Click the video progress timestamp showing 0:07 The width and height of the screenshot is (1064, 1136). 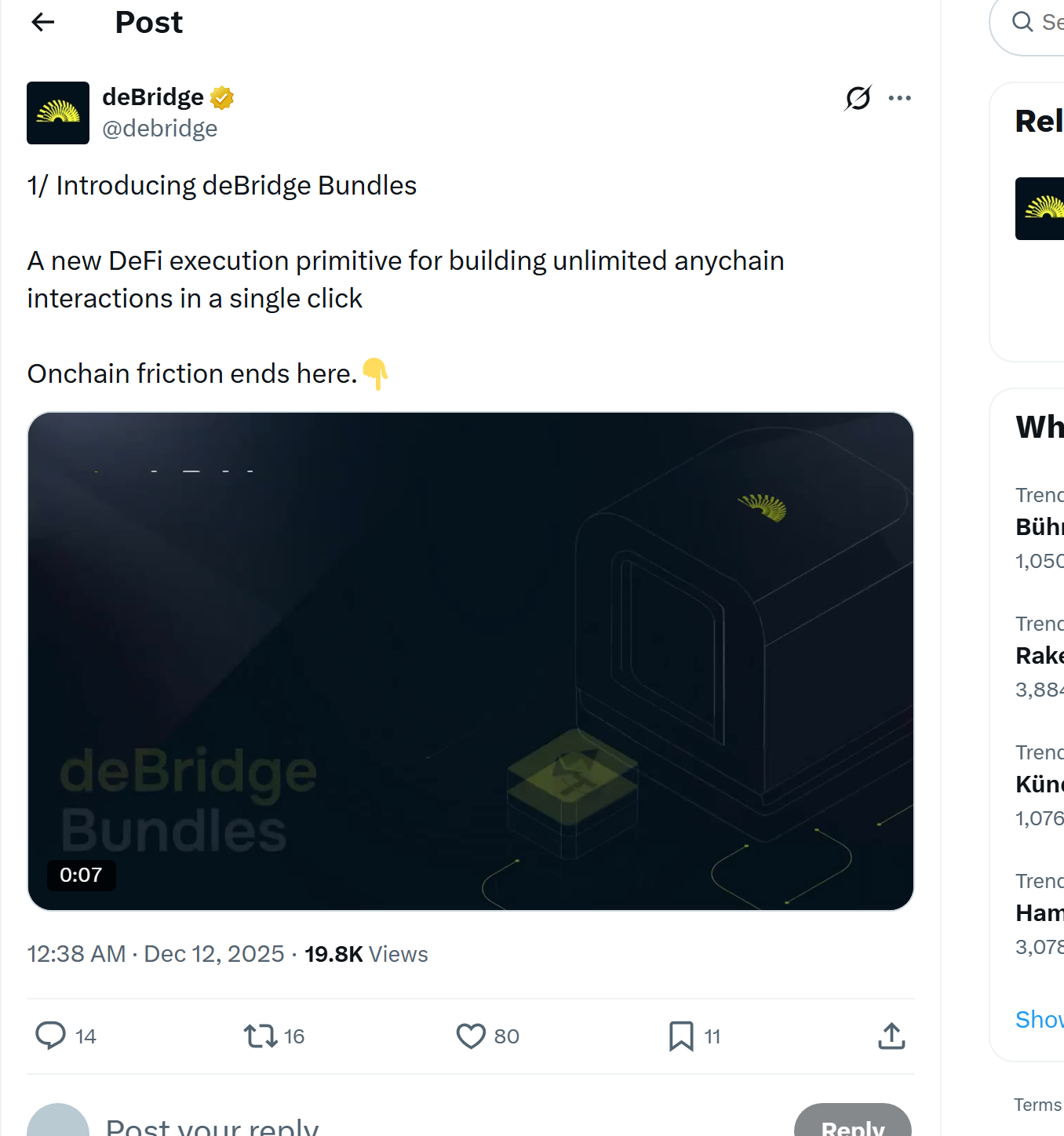pyautogui.click(x=82, y=876)
